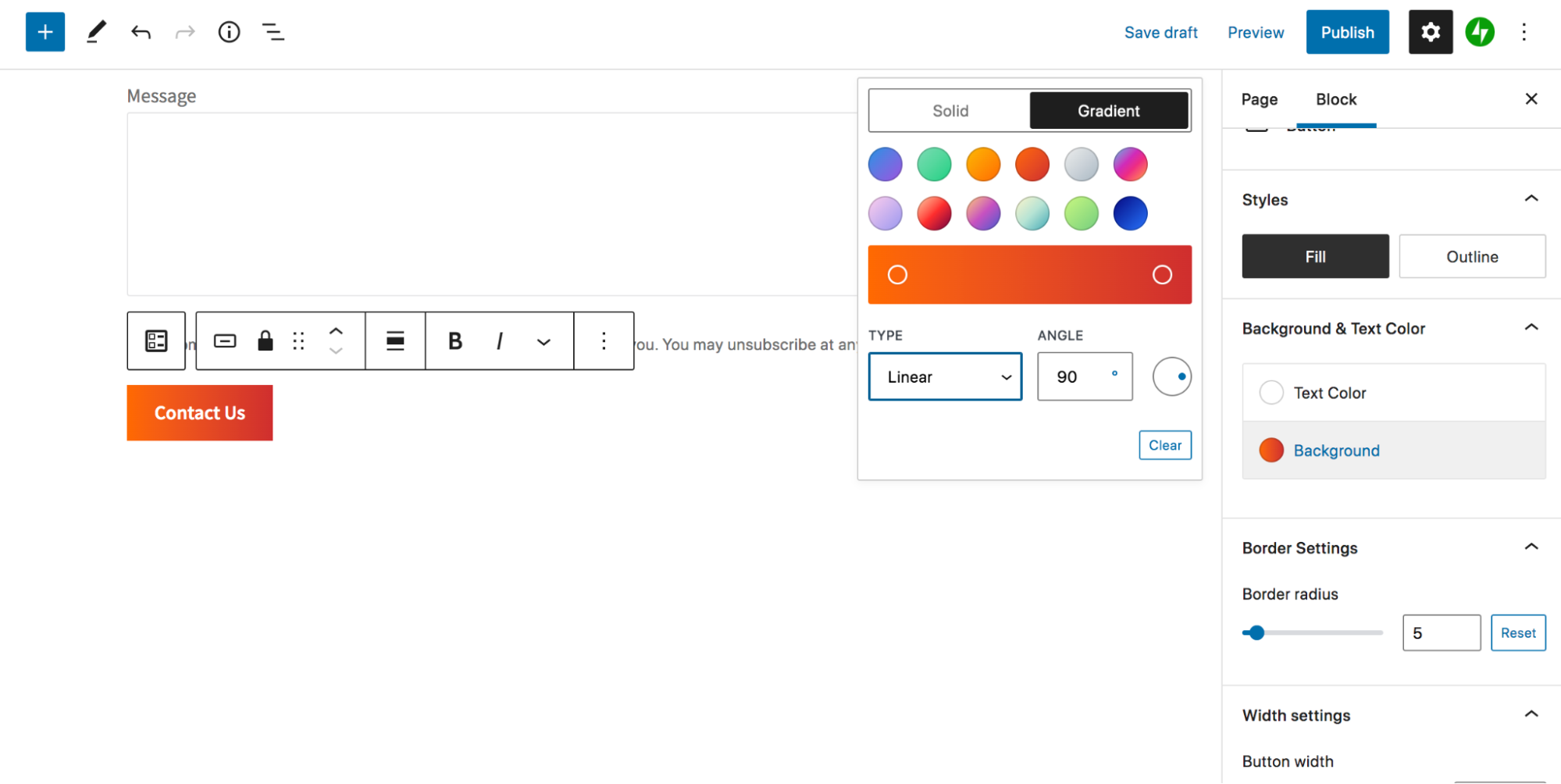Open the gradient Type dropdown

coord(945,376)
